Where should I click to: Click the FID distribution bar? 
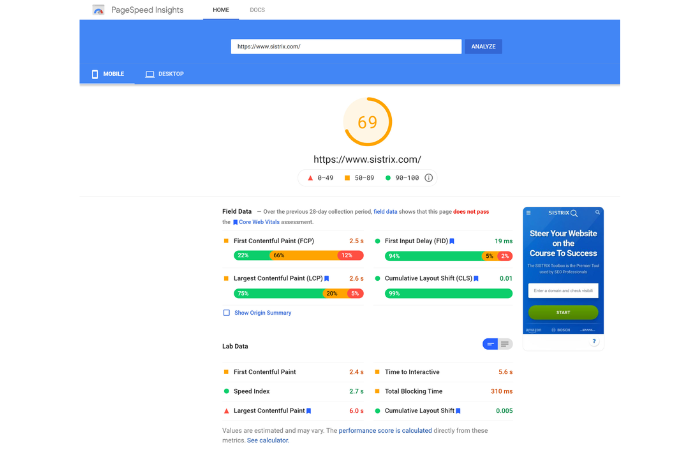449,256
